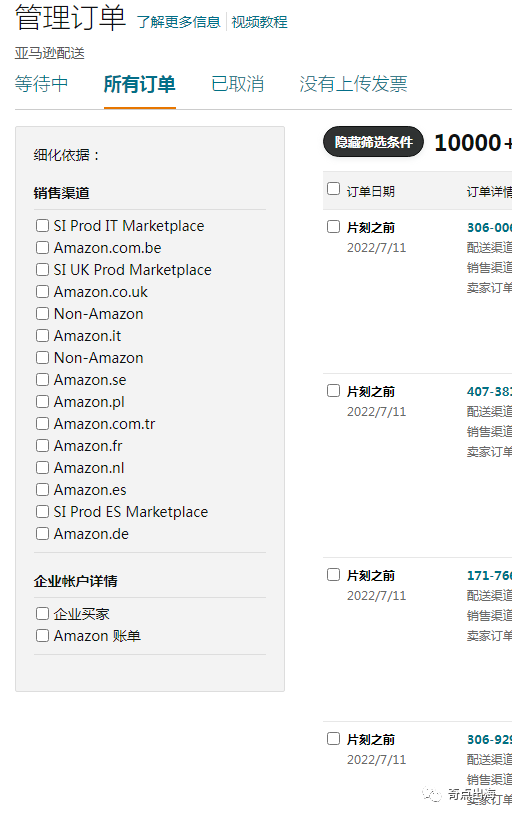Select the order starting with 407-38
512x817 pixels.
pyautogui.click(x=333, y=391)
